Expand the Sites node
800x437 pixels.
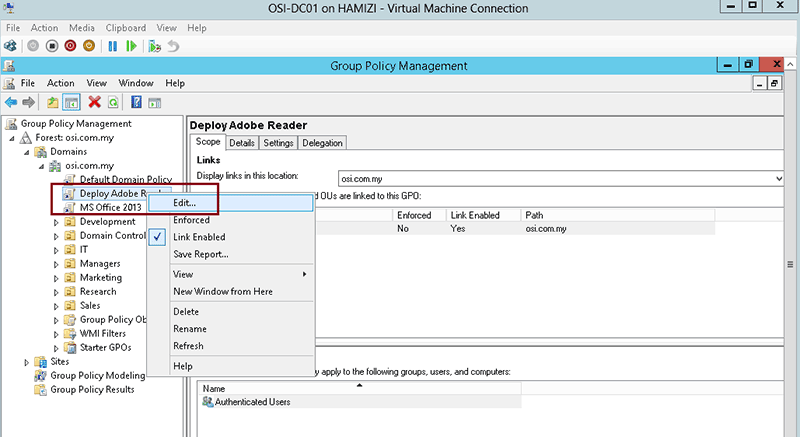[x=27, y=362]
